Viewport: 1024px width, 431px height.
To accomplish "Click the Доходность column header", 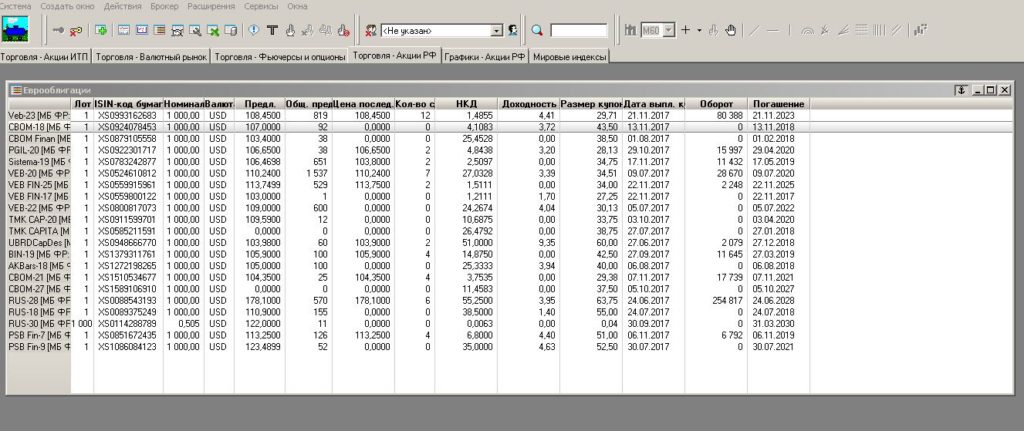I will 528,104.
